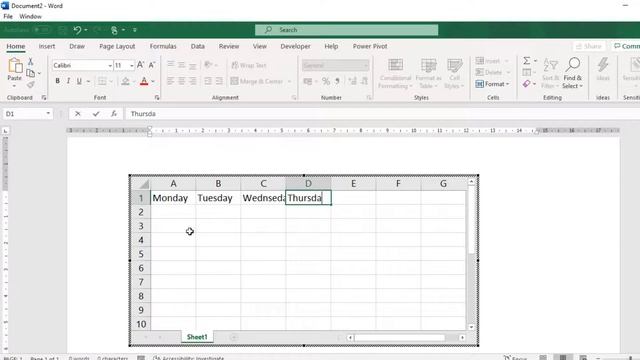Open the Customize Quick Access Toolbar dropdown
This screenshot has width=640, height=360.
point(135,30)
